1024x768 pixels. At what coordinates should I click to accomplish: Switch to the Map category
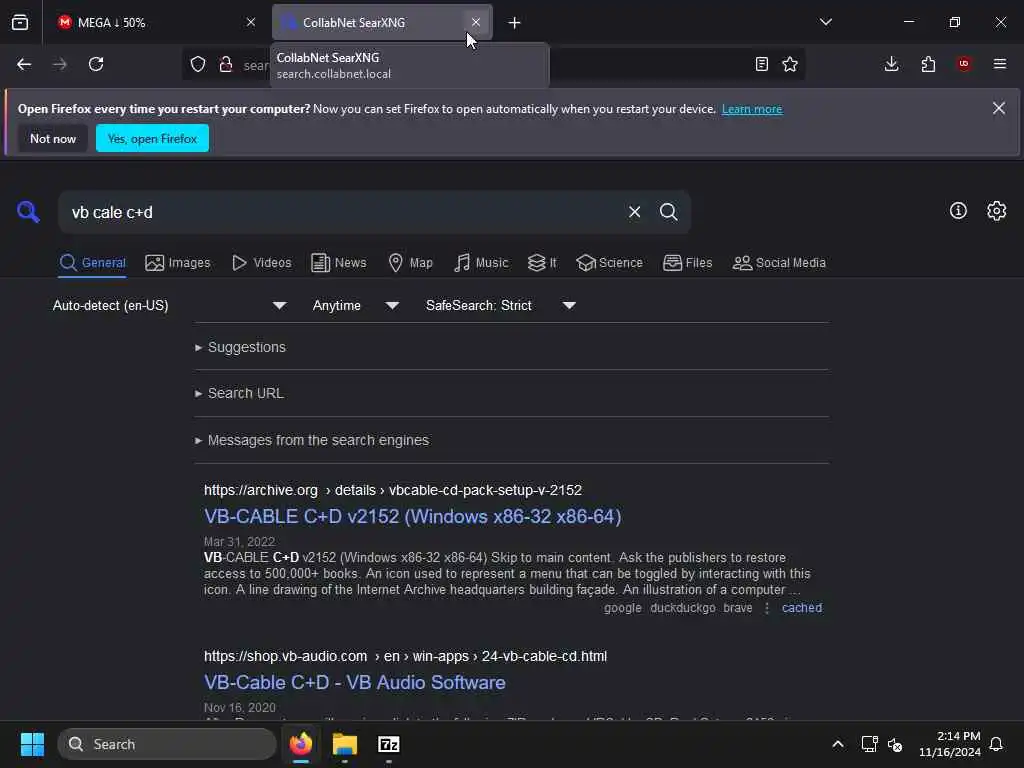(410, 263)
